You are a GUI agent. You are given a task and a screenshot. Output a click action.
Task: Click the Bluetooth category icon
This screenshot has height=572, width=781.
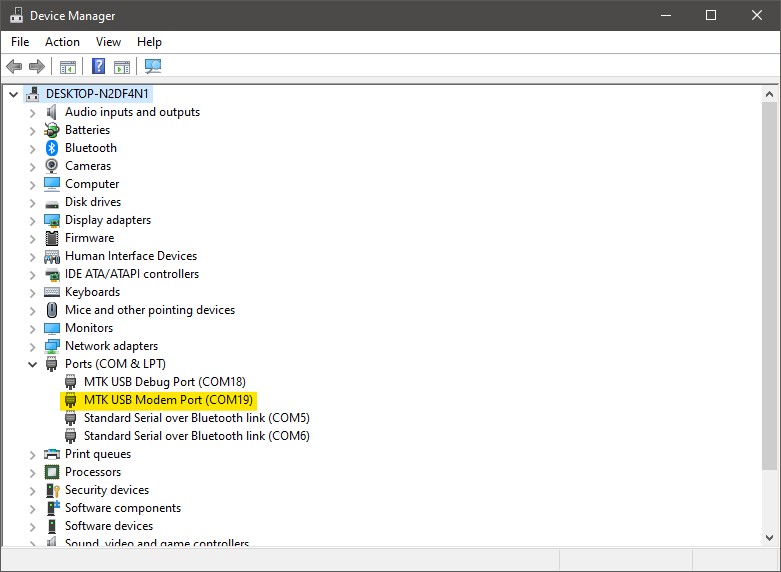(52, 148)
